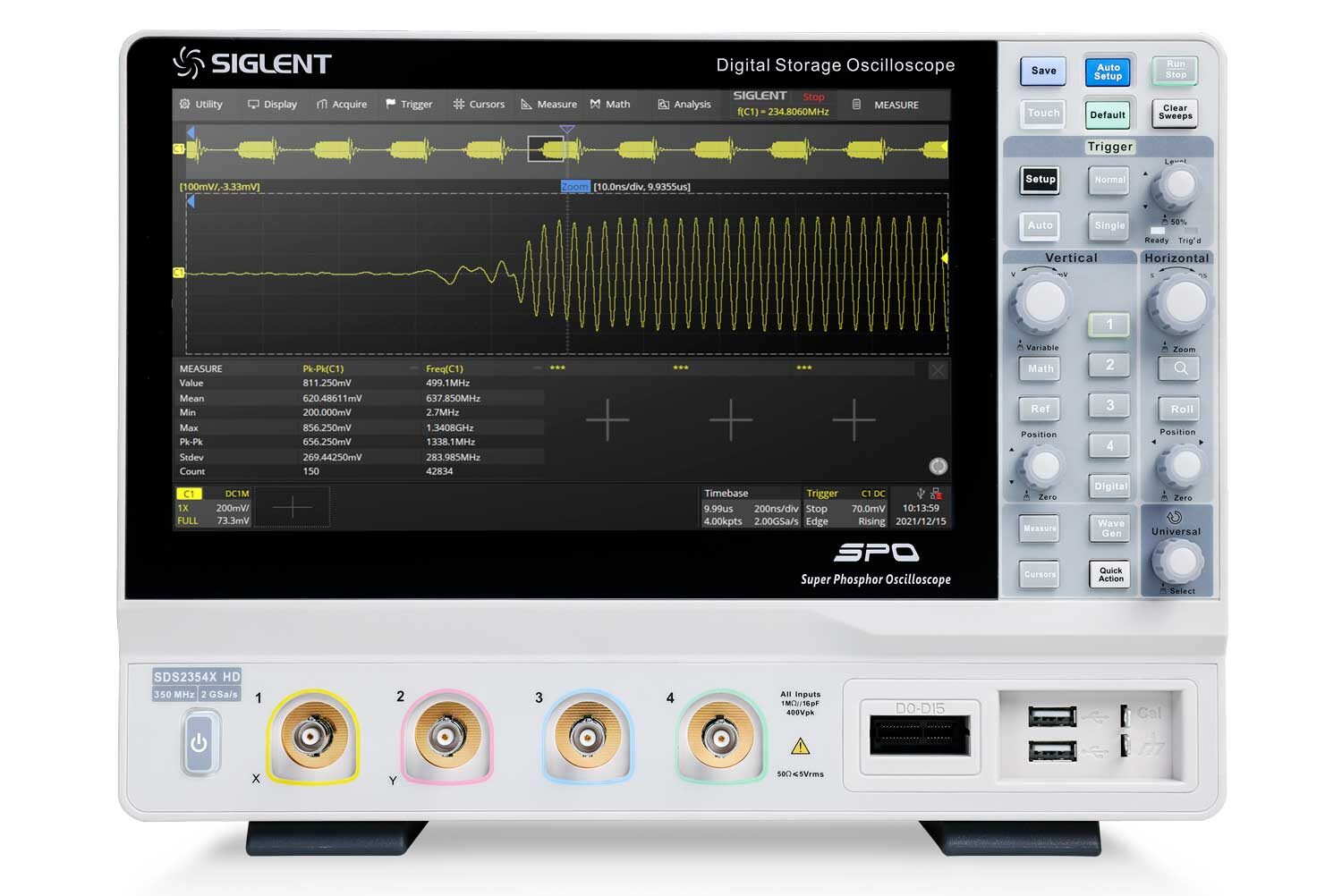
Task: Tap the channel 3 blue-ringed BNC connector
Action: (x=586, y=736)
